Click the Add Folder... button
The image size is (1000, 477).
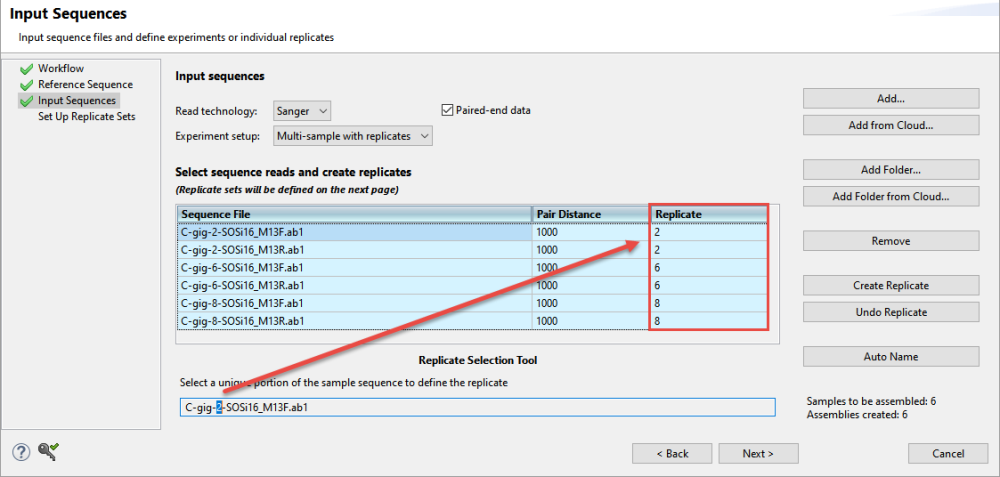point(891,170)
